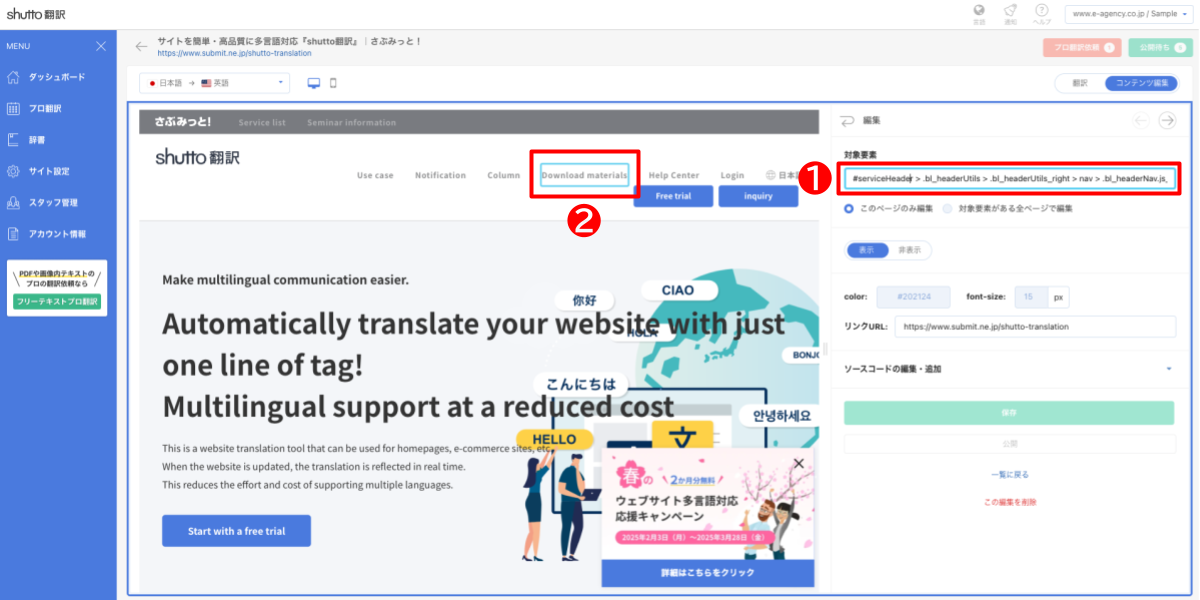The width and height of the screenshot is (1200, 600).
Task: Open ダッシュボード in the sidebar menu
Action: [x=58, y=77]
